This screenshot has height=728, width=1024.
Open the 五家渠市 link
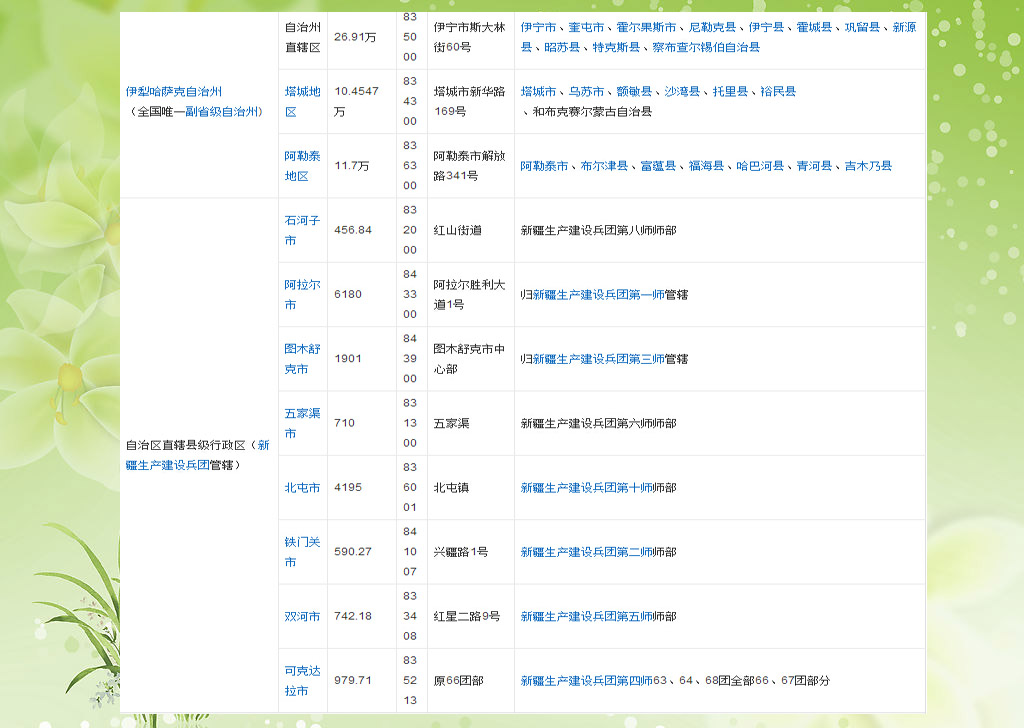point(302,423)
